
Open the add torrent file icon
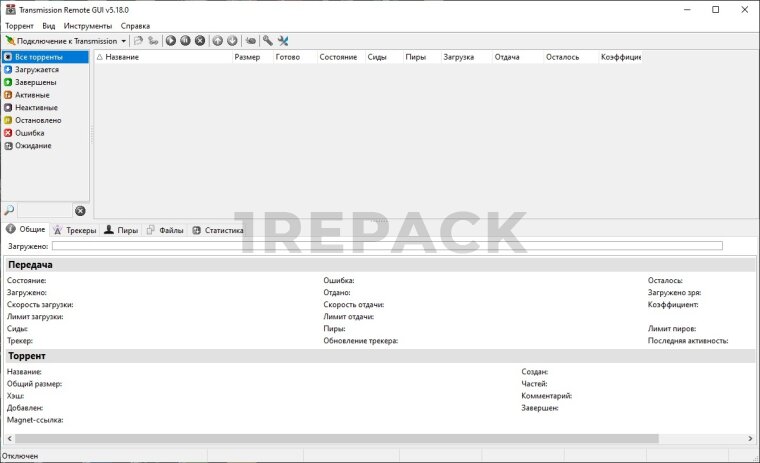[x=138, y=41]
